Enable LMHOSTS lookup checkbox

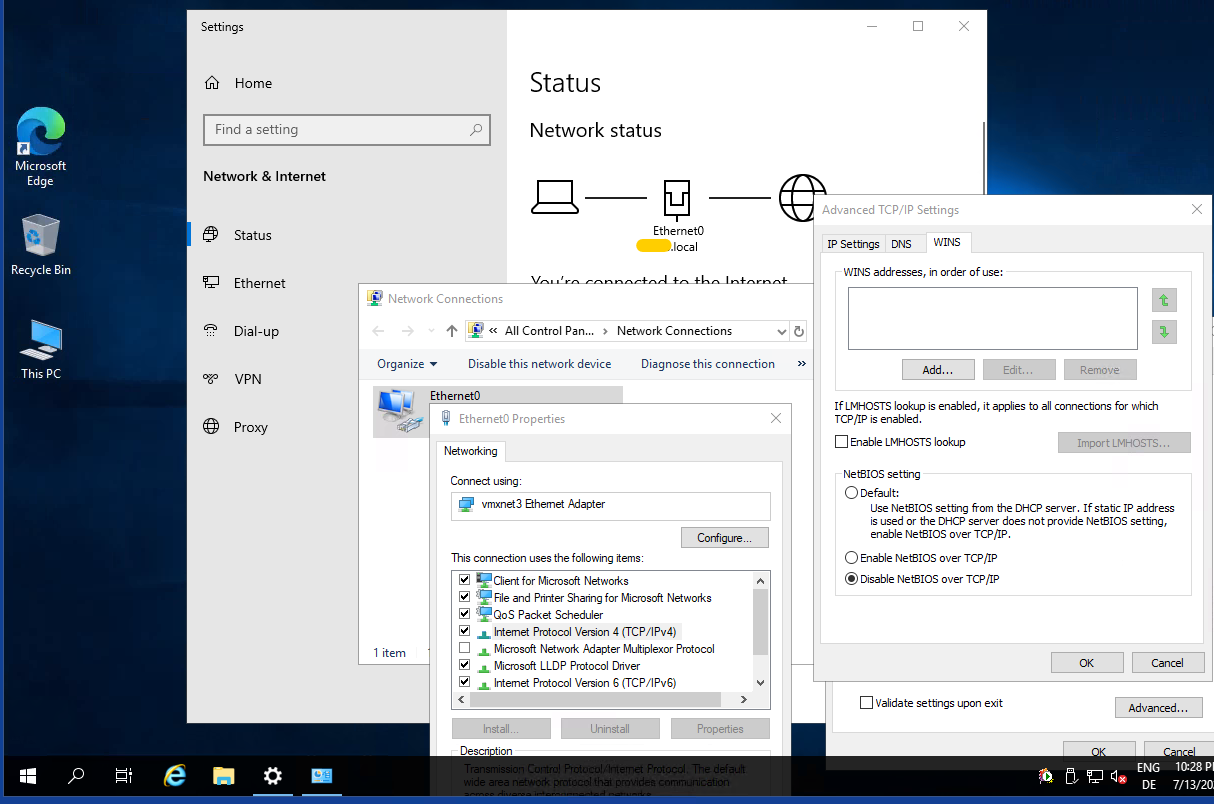(x=842, y=442)
